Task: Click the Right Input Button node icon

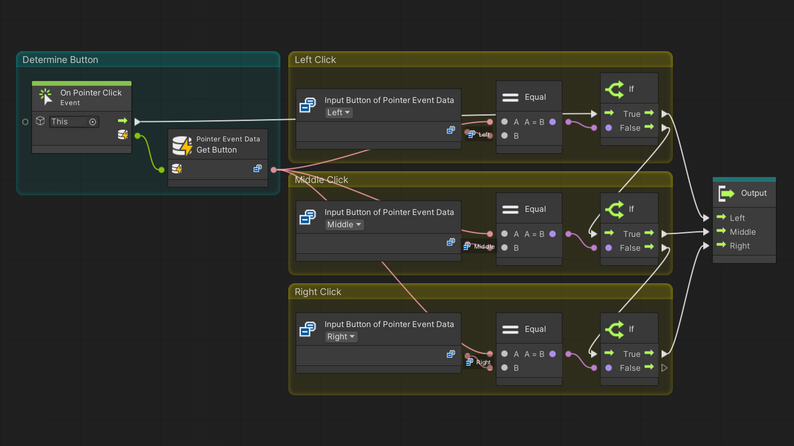Action: (307, 329)
